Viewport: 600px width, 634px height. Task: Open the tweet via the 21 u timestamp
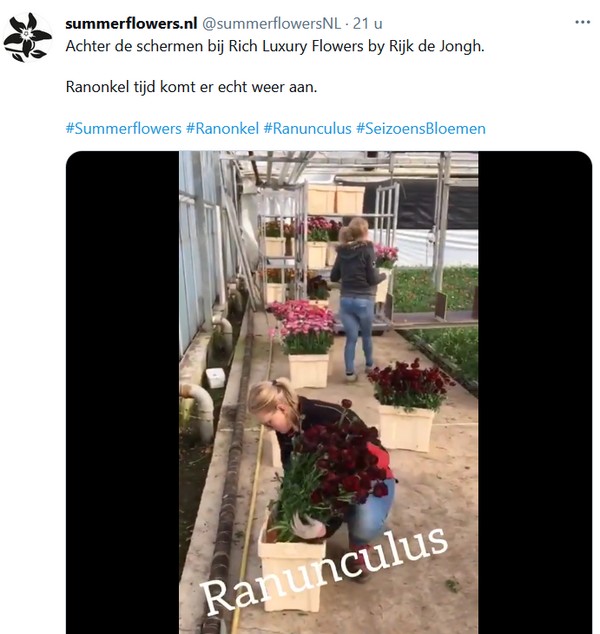367,23
